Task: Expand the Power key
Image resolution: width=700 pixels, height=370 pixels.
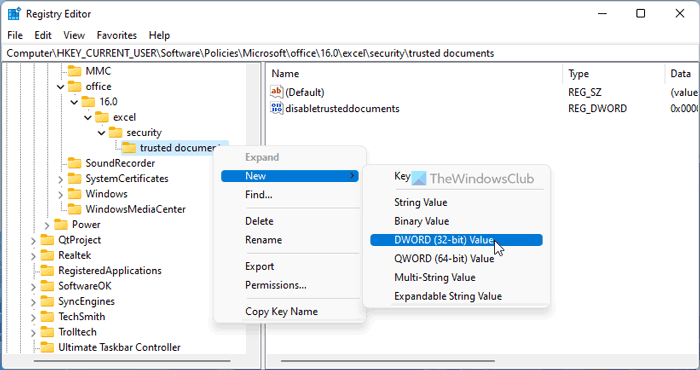Action: click(47, 225)
